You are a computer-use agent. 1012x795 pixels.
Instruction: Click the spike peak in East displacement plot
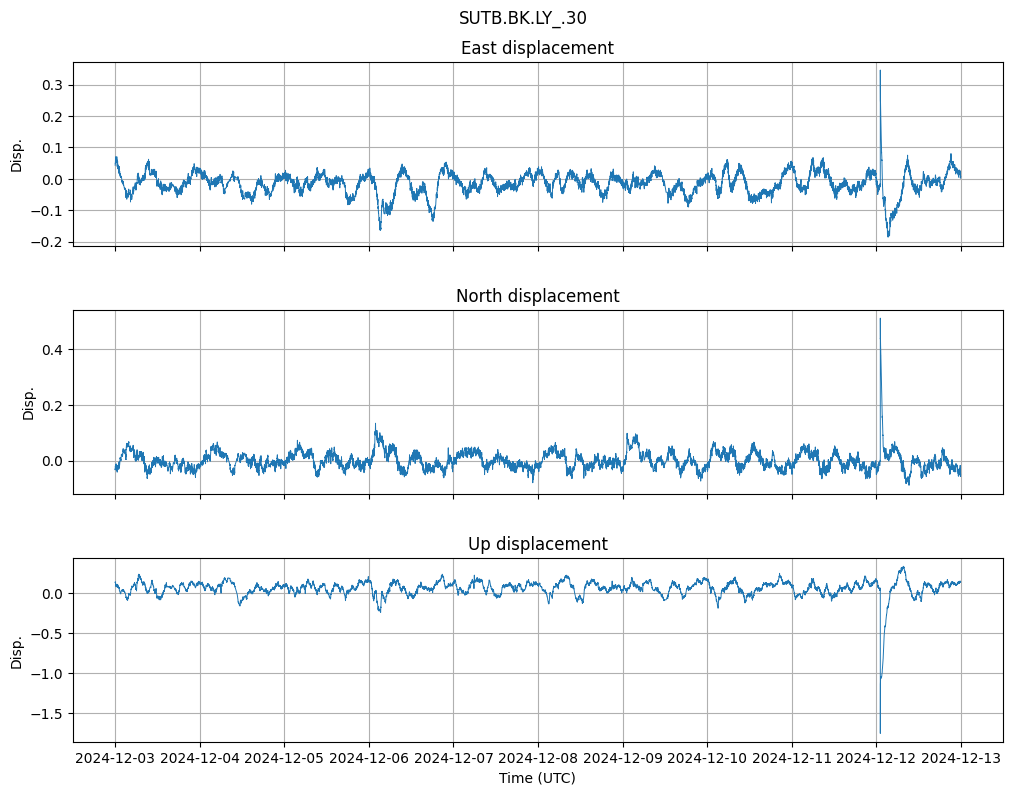point(880,71)
